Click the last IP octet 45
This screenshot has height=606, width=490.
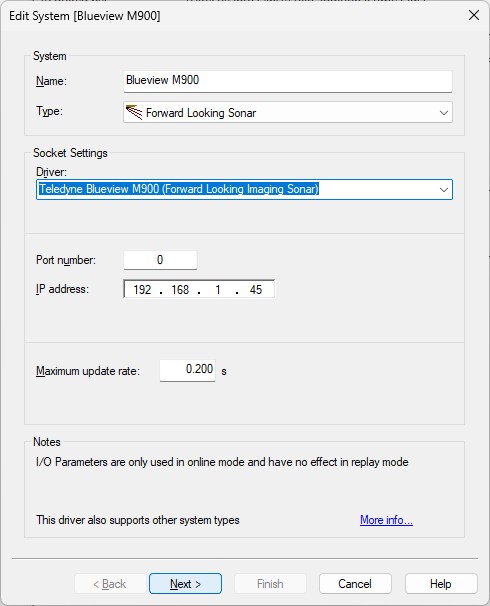[x=256, y=289]
